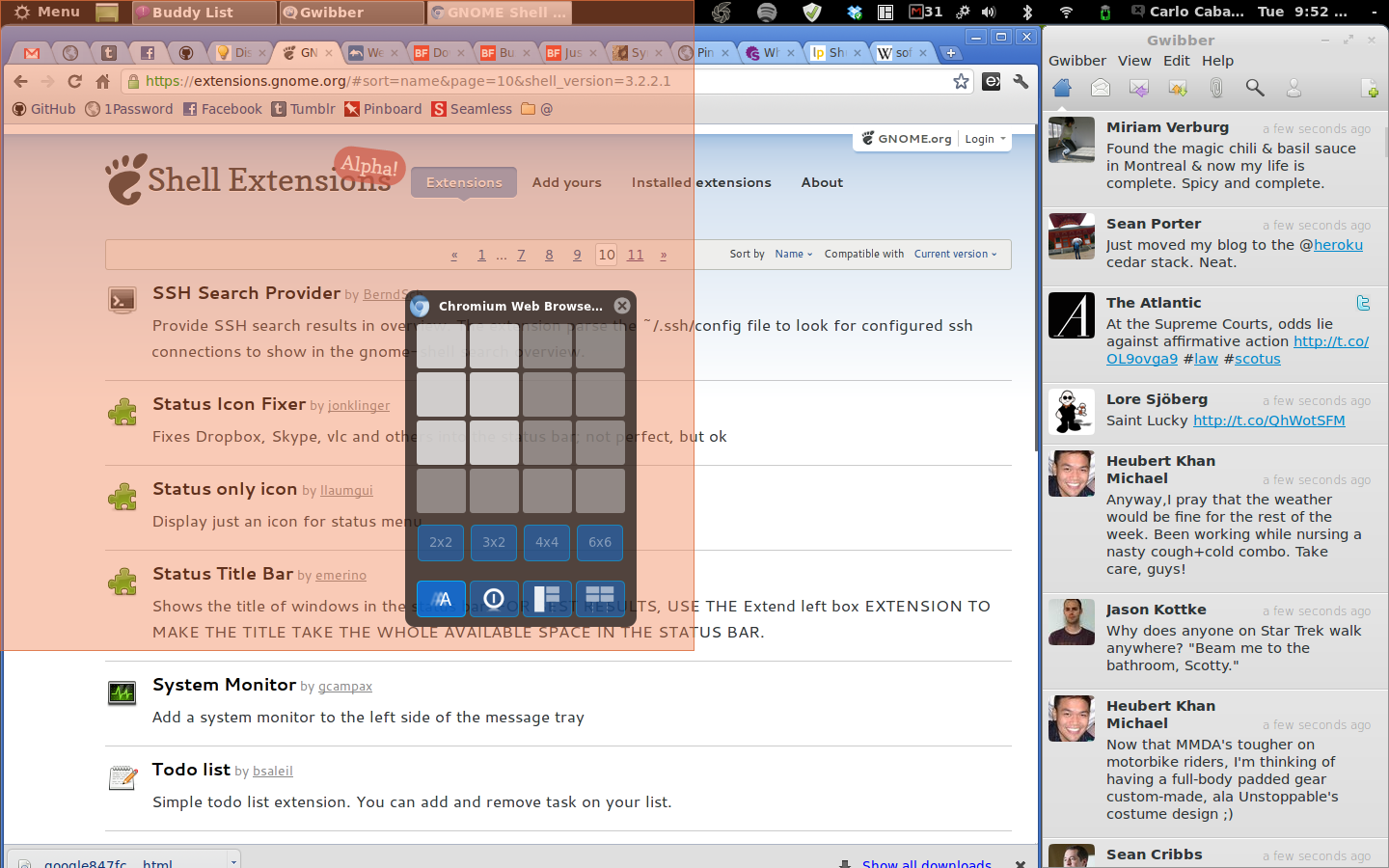This screenshot has width=1389, height=868.
Task: Open Chromium's wrench settings menu
Action: click(1021, 81)
